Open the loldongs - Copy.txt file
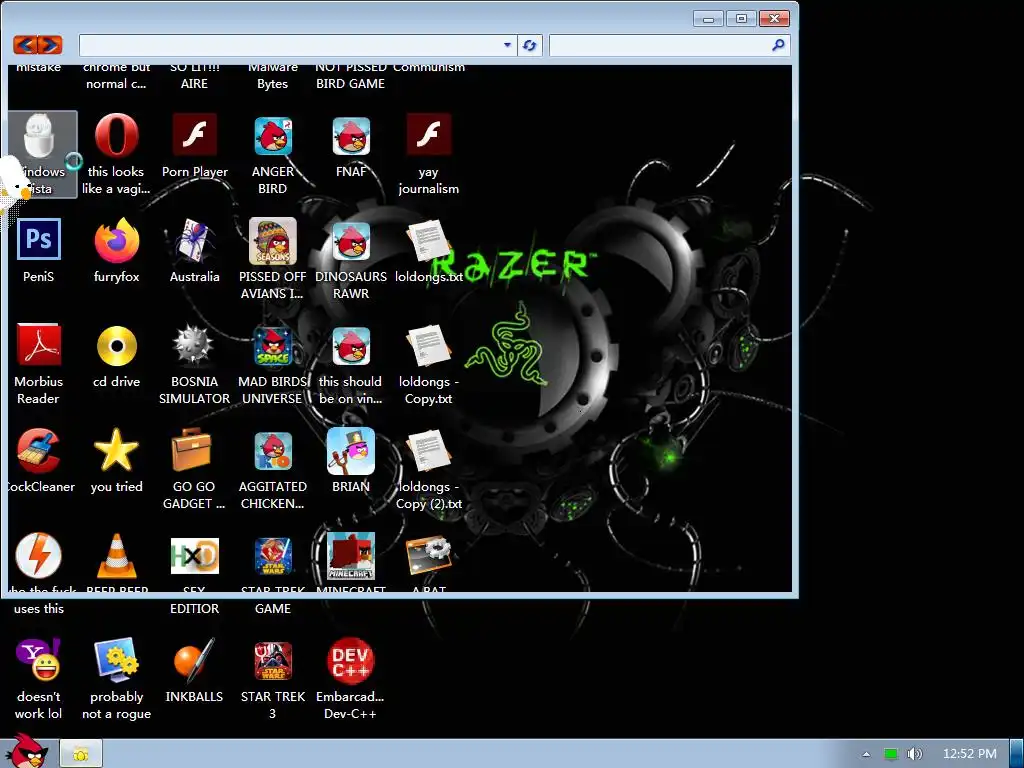This screenshot has width=1024, height=768. (x=428, y=346)
